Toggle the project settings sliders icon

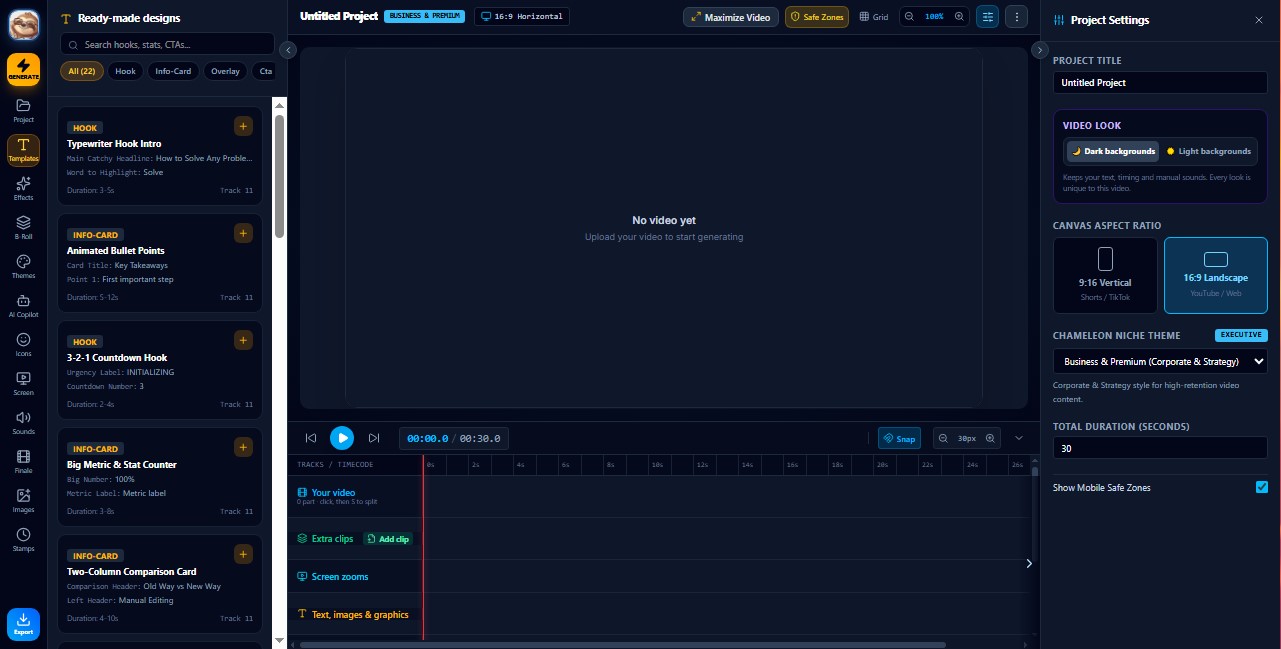[987, 17]
